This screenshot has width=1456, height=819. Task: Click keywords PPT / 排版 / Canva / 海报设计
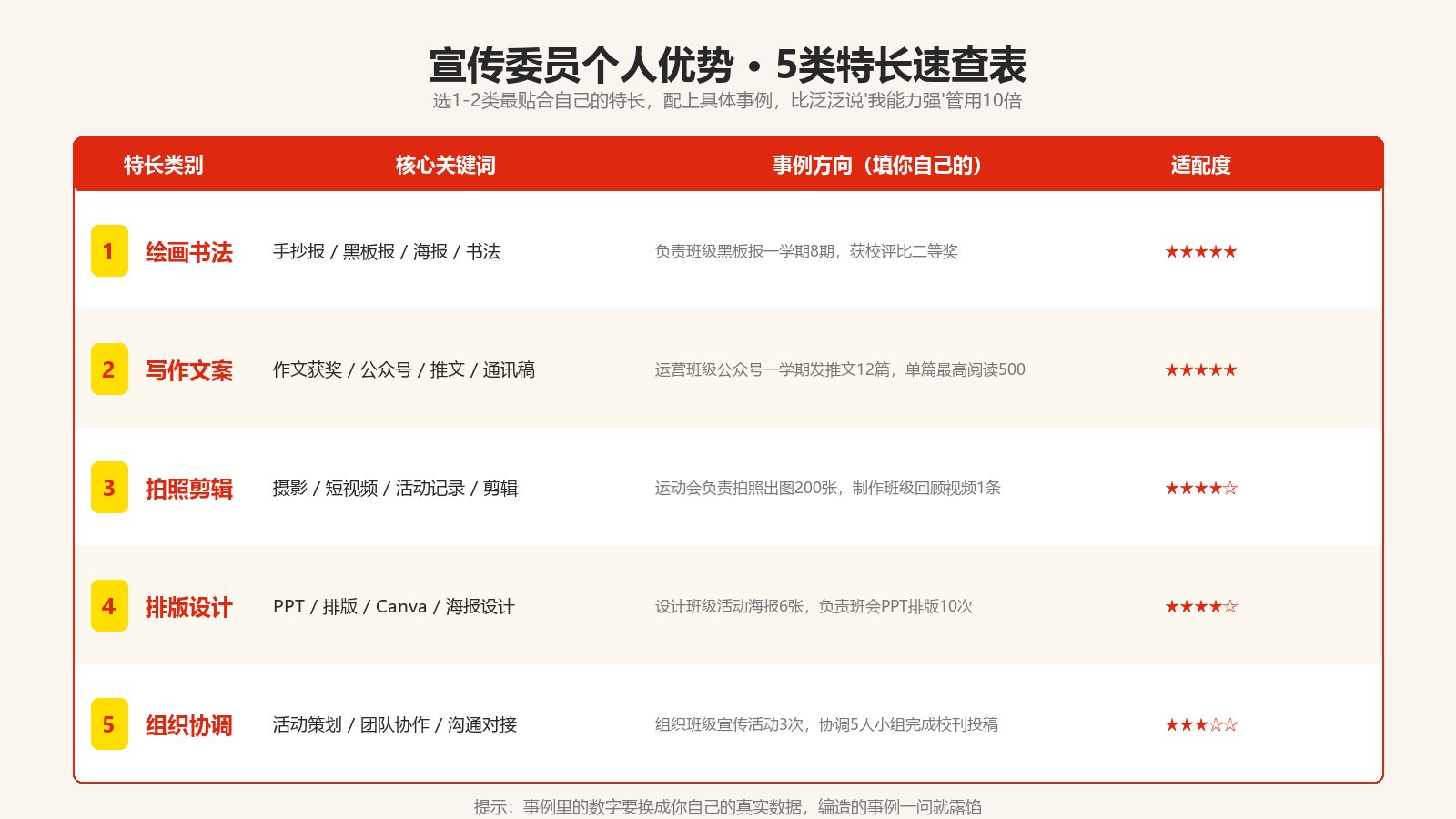[x=394, y=606]
